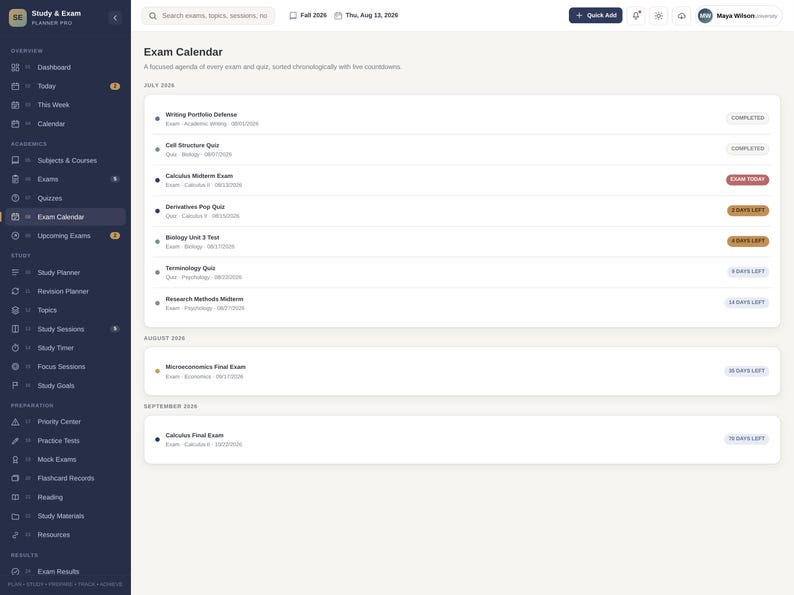Open Exam Results in sidebar

pos(65,571)
